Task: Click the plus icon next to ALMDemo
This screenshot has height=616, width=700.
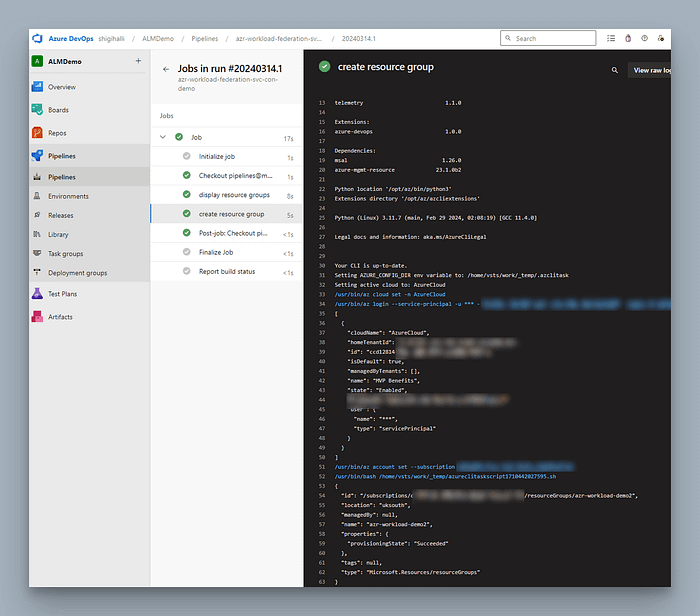Action: pos(138,61)
